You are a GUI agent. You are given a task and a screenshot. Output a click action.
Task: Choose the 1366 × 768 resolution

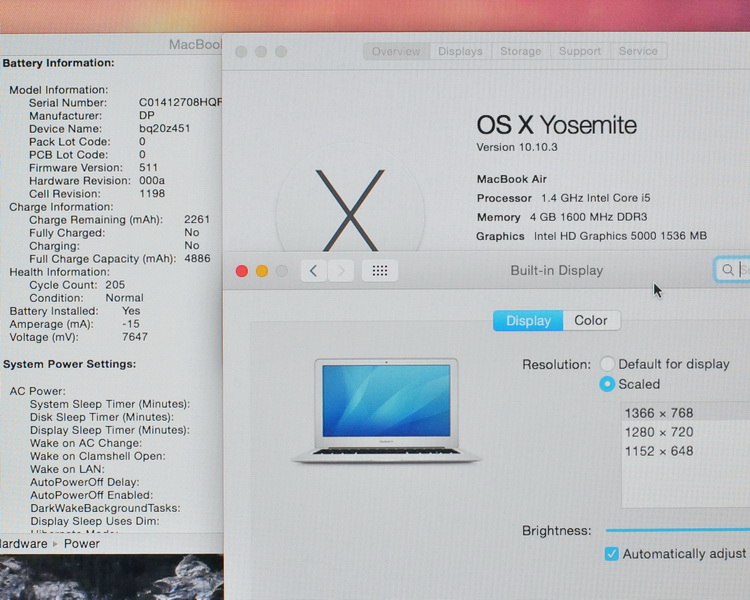[x=686, y=413]
